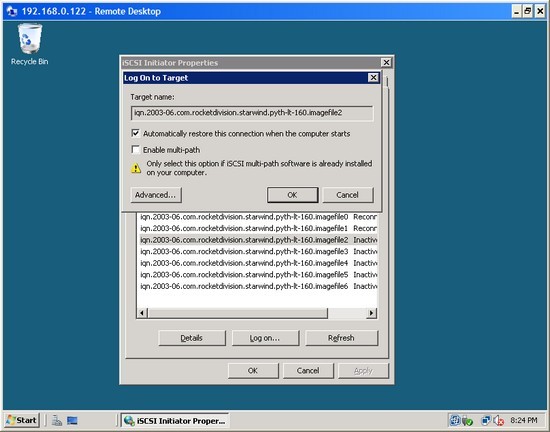Screen dimensions: 550x432
Task: Uncheck automatically restore this connection checkbox
Action: point(135,133)
